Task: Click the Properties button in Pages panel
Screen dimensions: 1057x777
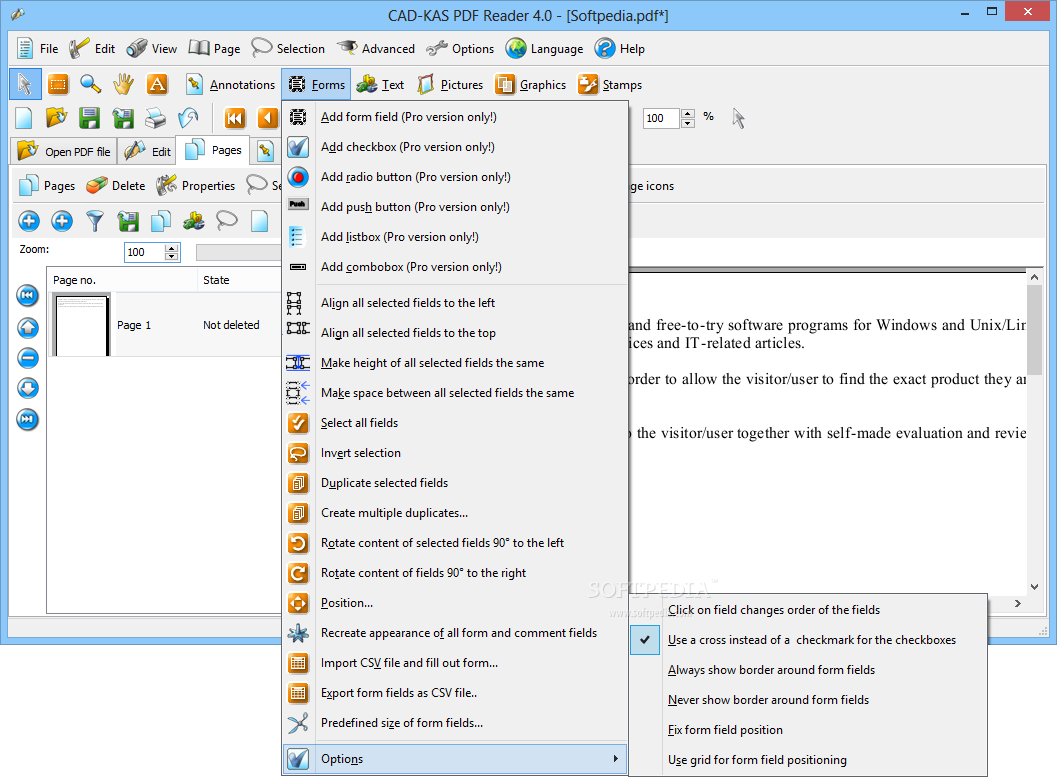Action: pyautogui.click(x=195, y=185)
